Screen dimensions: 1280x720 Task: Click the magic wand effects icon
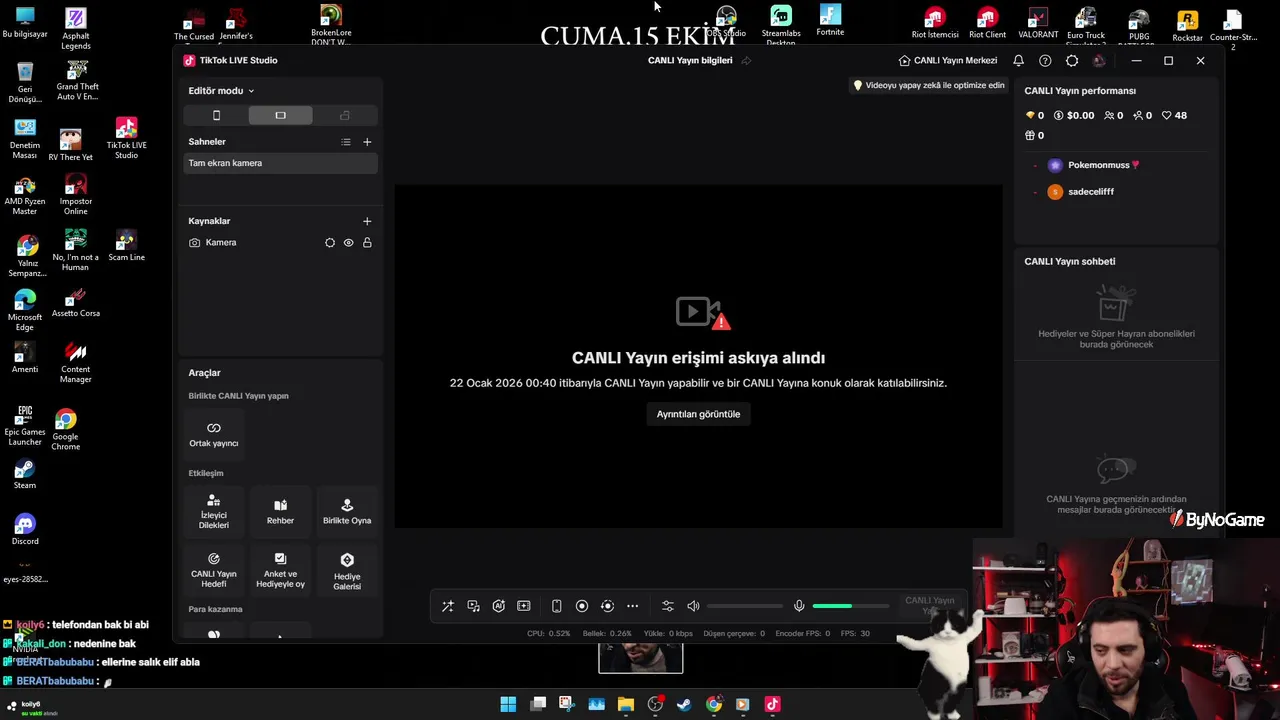[448, 606]
